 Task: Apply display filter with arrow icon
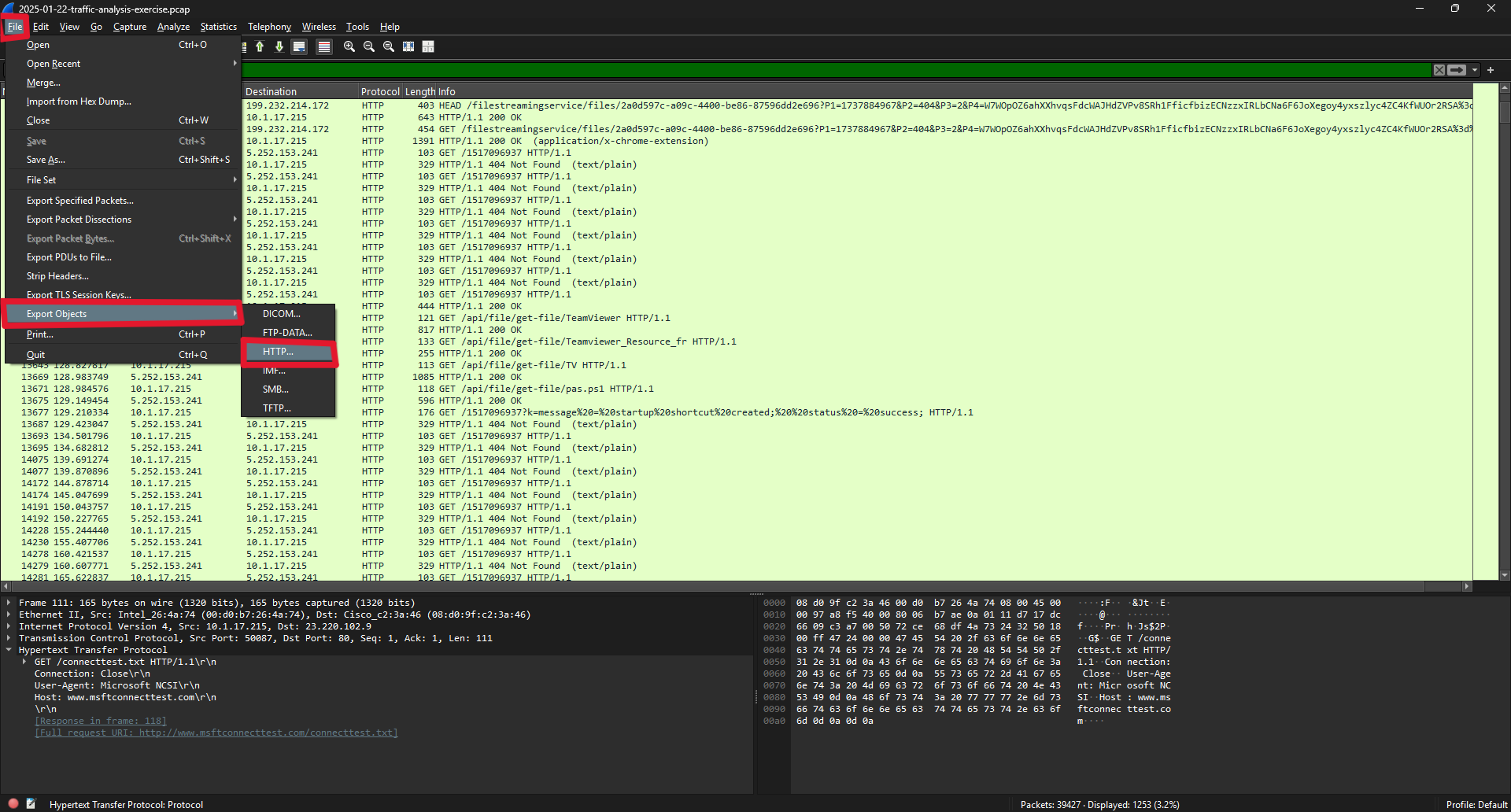[1457, 70]
